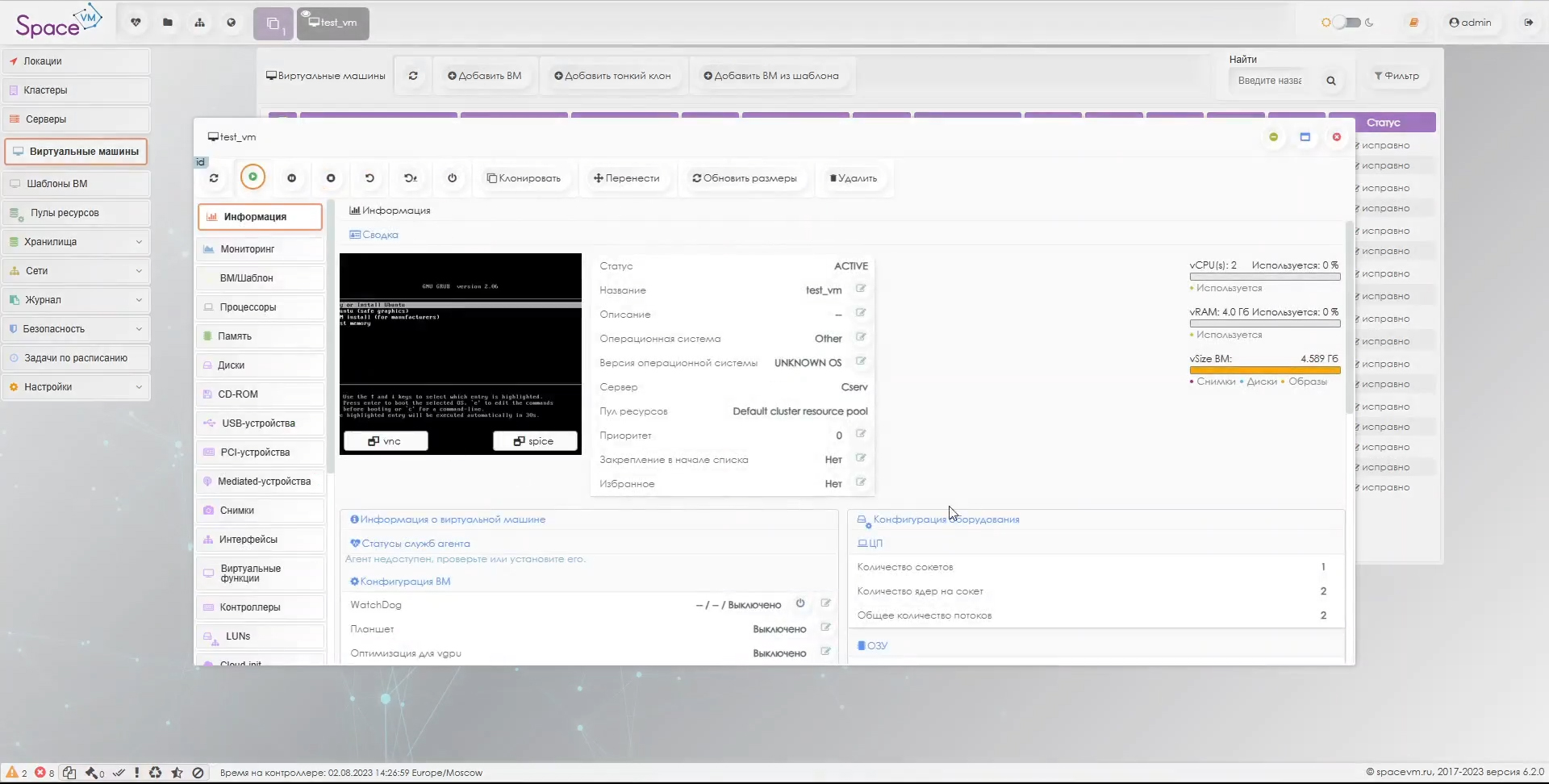Edit the OS version UNKNOWN OS

pos(861,361)
